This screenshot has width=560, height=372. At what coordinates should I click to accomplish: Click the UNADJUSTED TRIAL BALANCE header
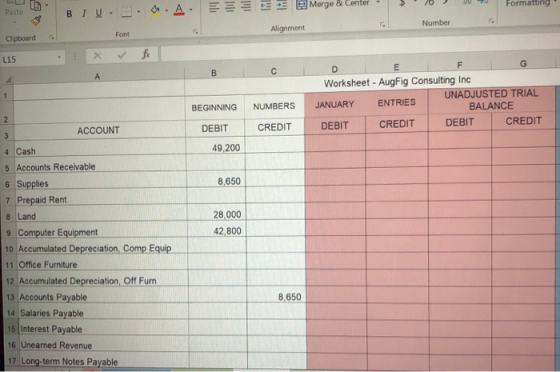coord(491,100)
